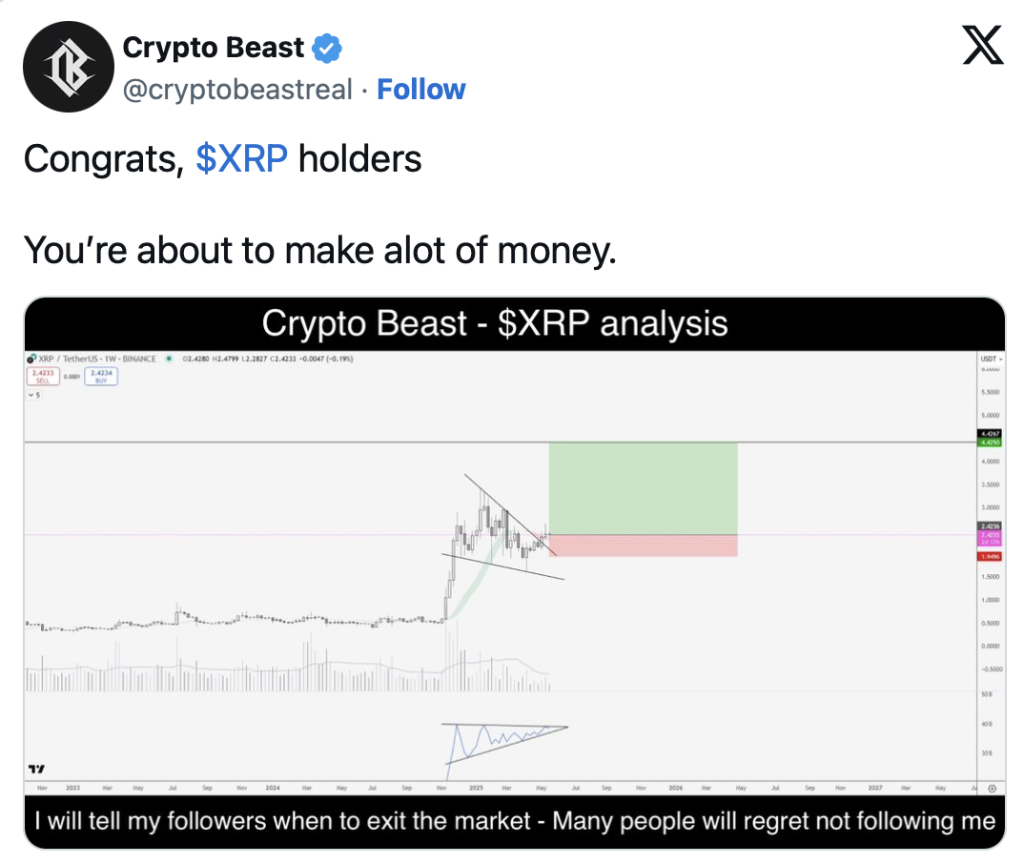1024x864 pixels.
Task: Expand the collapsed indicators legend chevron
Action: [x=35, y=394]
